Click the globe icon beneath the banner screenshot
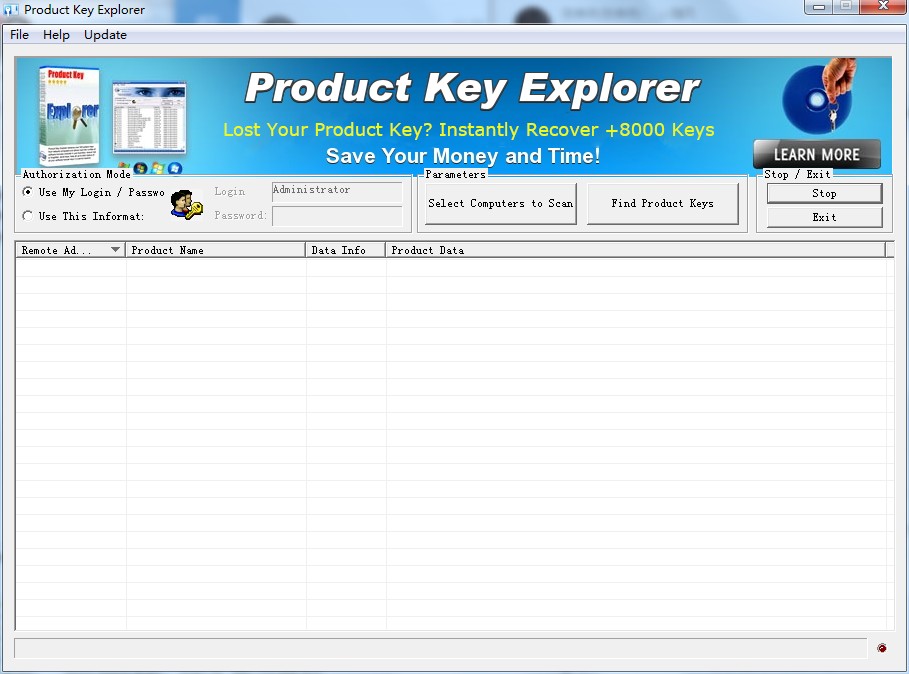The image size is (909, 674). point(140,168)
